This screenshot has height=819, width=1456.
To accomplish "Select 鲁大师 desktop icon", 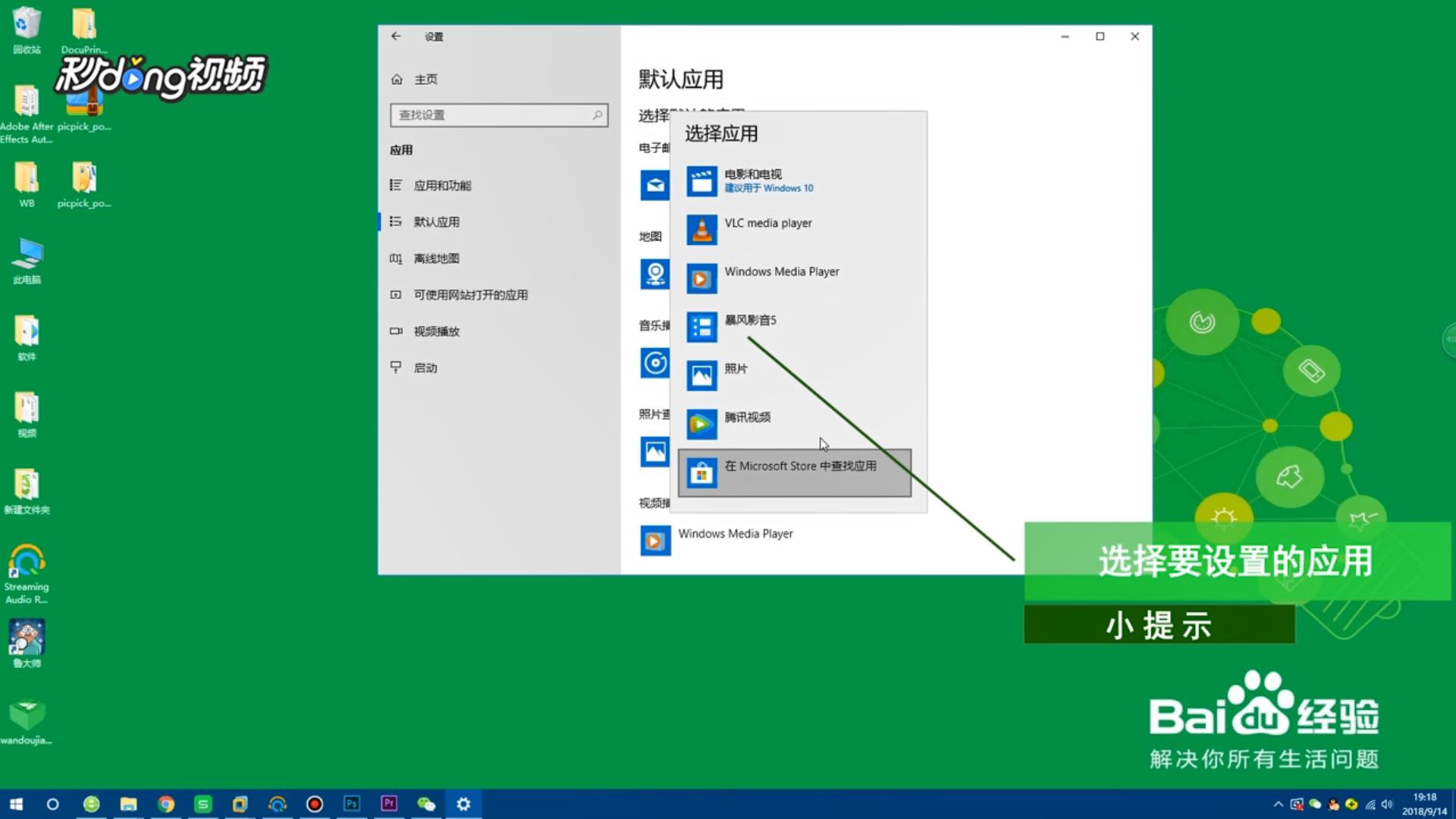I will (27, 644).
